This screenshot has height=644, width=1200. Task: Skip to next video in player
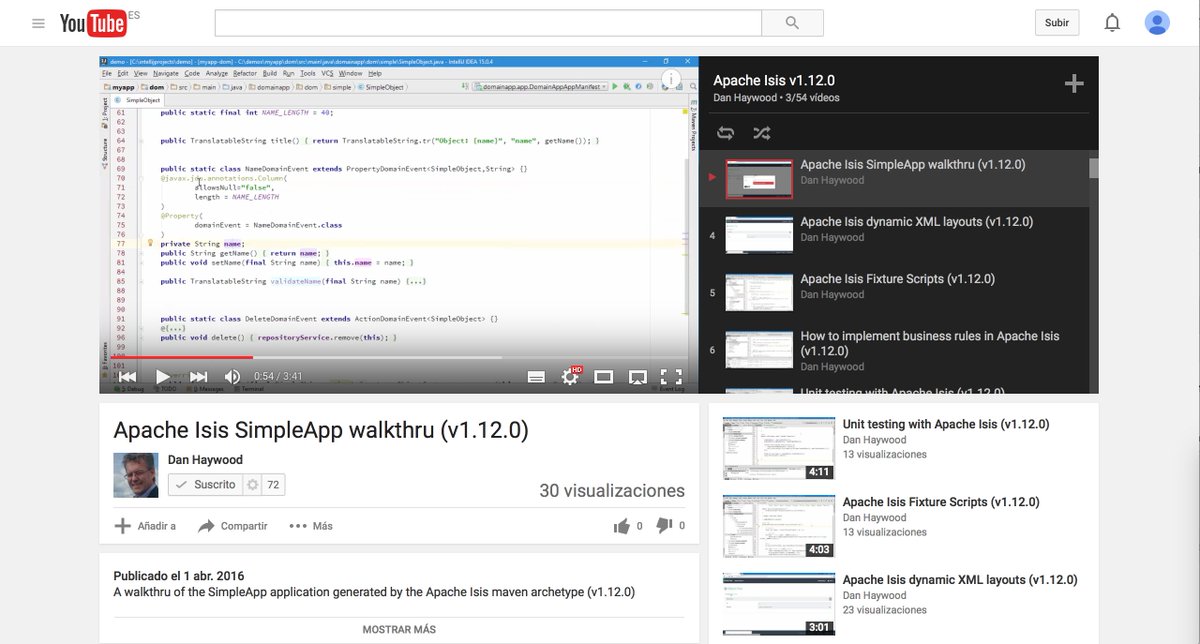pyautogui.click(x=198, y=377)
